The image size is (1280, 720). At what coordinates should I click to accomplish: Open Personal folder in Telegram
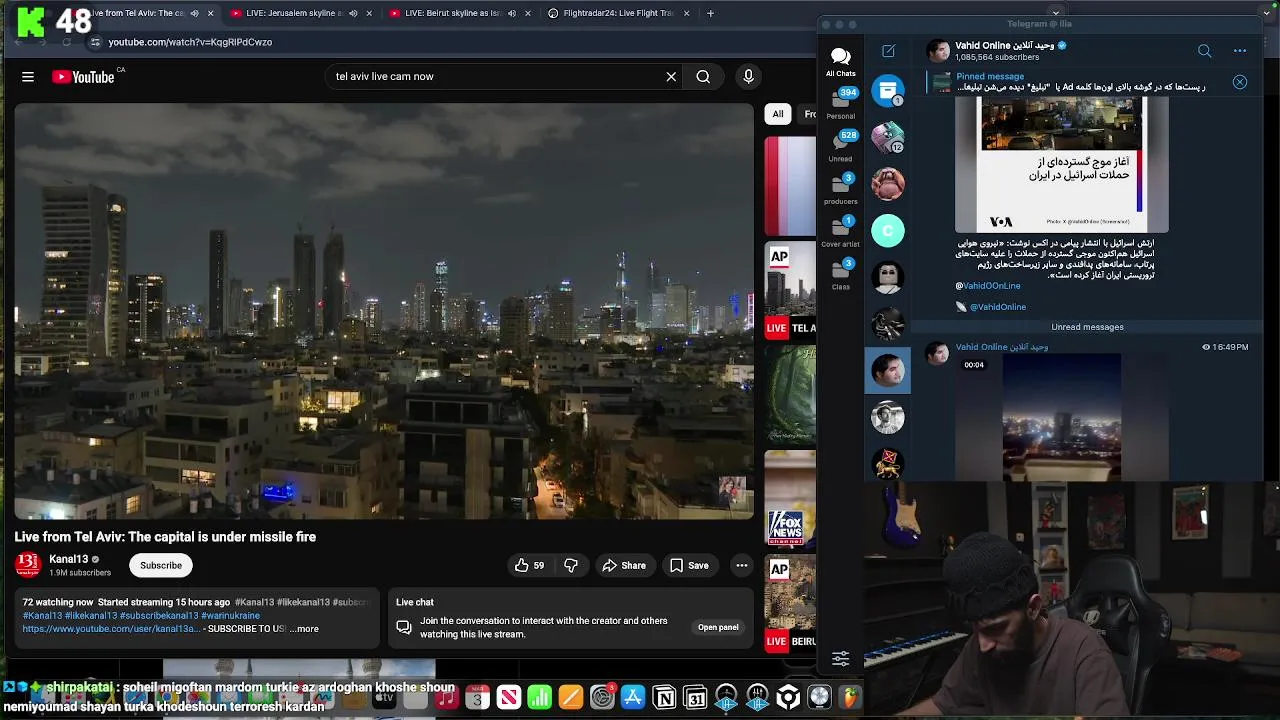coord(841,103)
